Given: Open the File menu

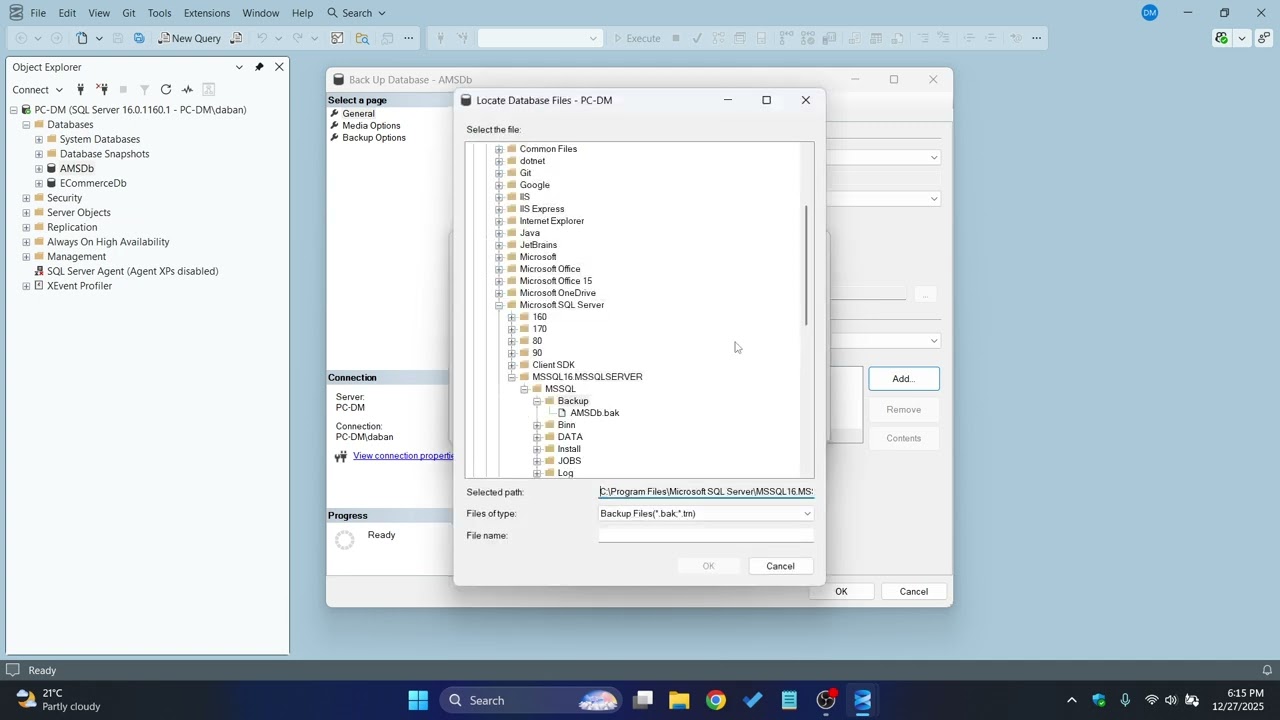Looking at the screenshot, I should pos(38,13).
